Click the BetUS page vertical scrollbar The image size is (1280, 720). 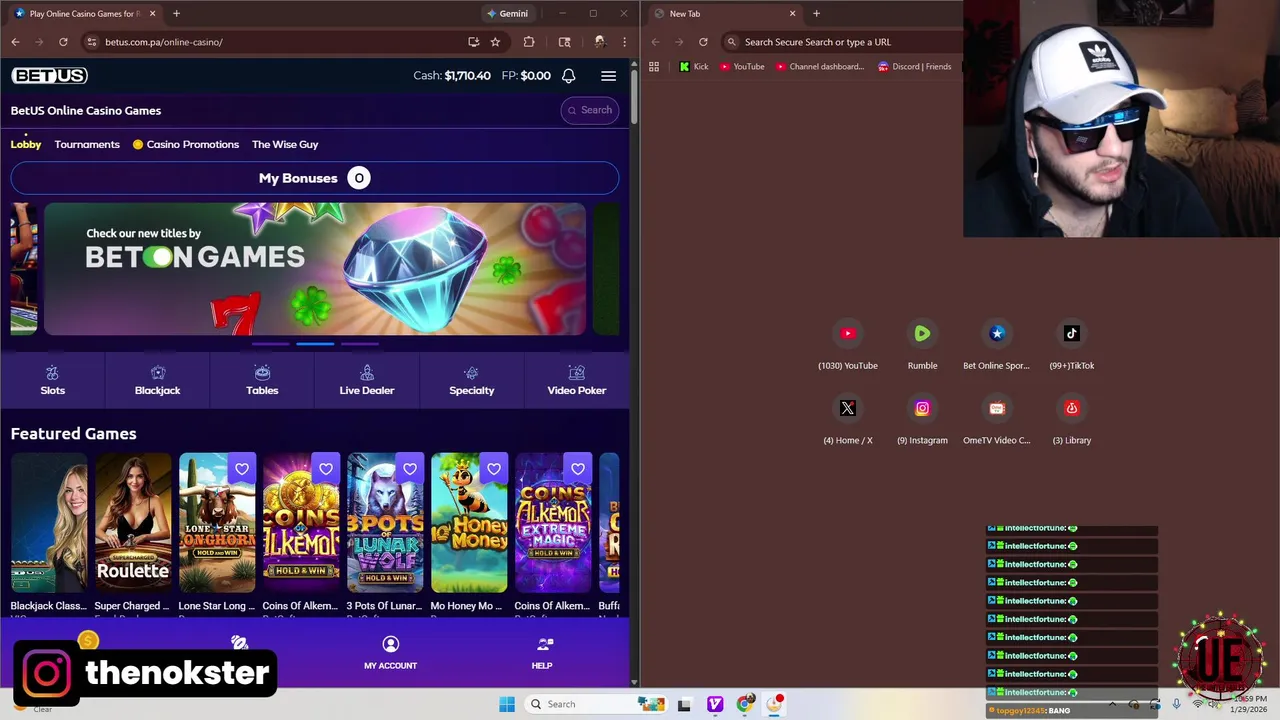634,95
